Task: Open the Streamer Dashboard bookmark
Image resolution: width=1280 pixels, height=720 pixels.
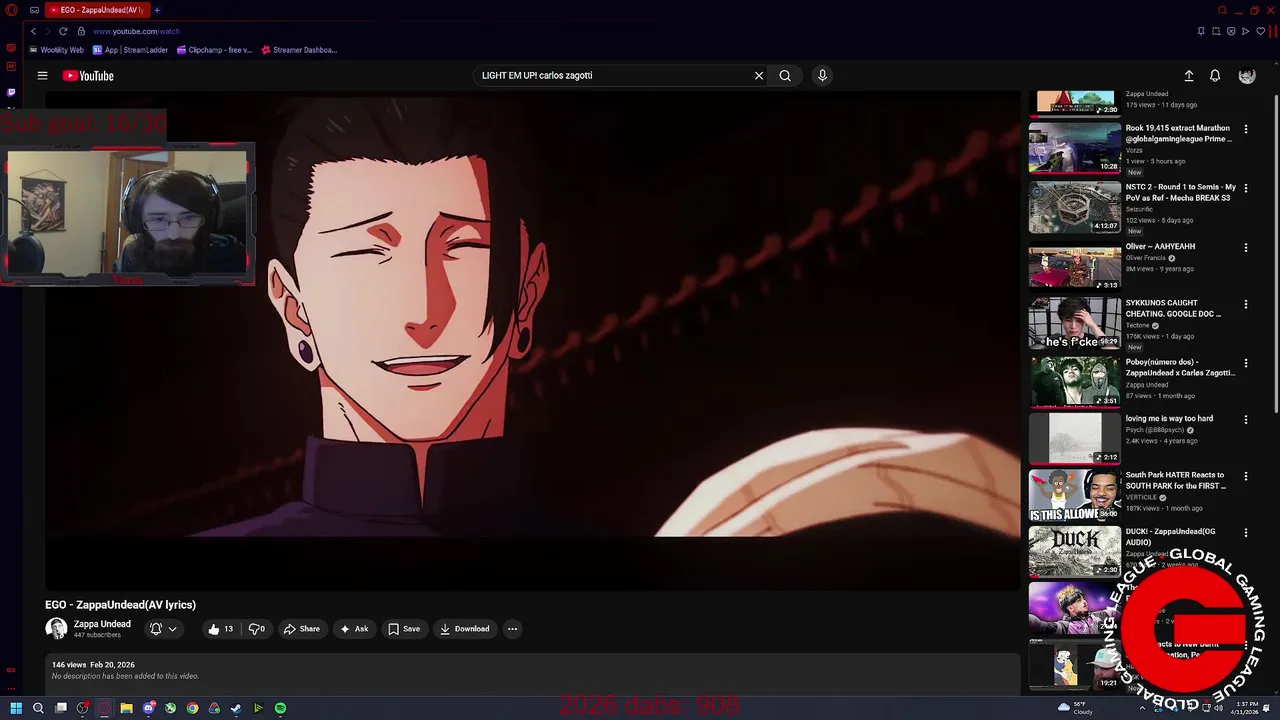Action: click(x=299, y=50)
